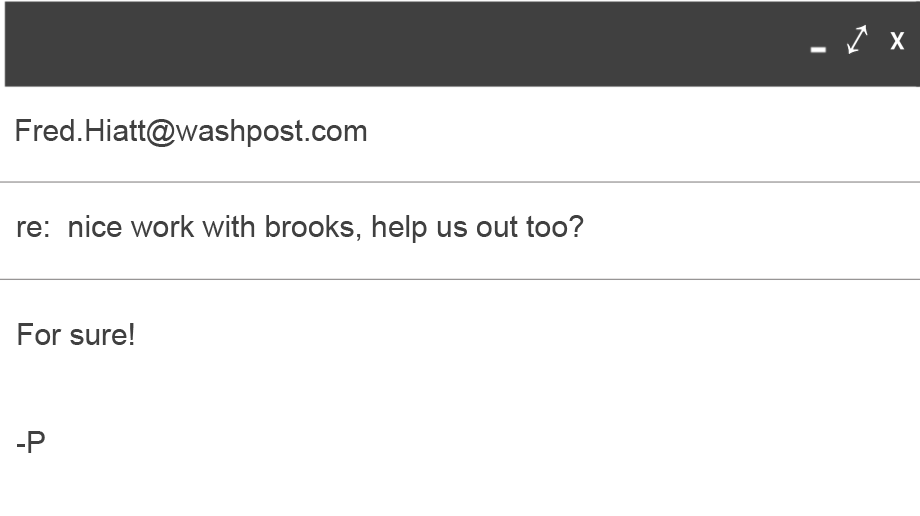This screenshot has width=920, height=516.
Task: Click the word "For" in message body
Action: pyautogui.click(x=39, y=335)
